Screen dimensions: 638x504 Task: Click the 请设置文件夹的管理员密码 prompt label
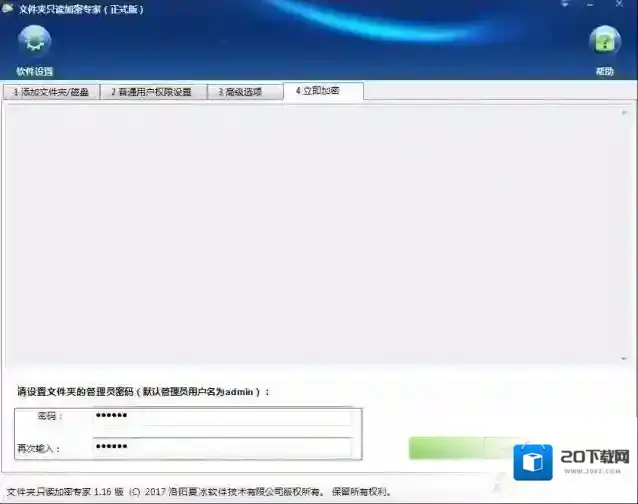click(x=143, y=392)
